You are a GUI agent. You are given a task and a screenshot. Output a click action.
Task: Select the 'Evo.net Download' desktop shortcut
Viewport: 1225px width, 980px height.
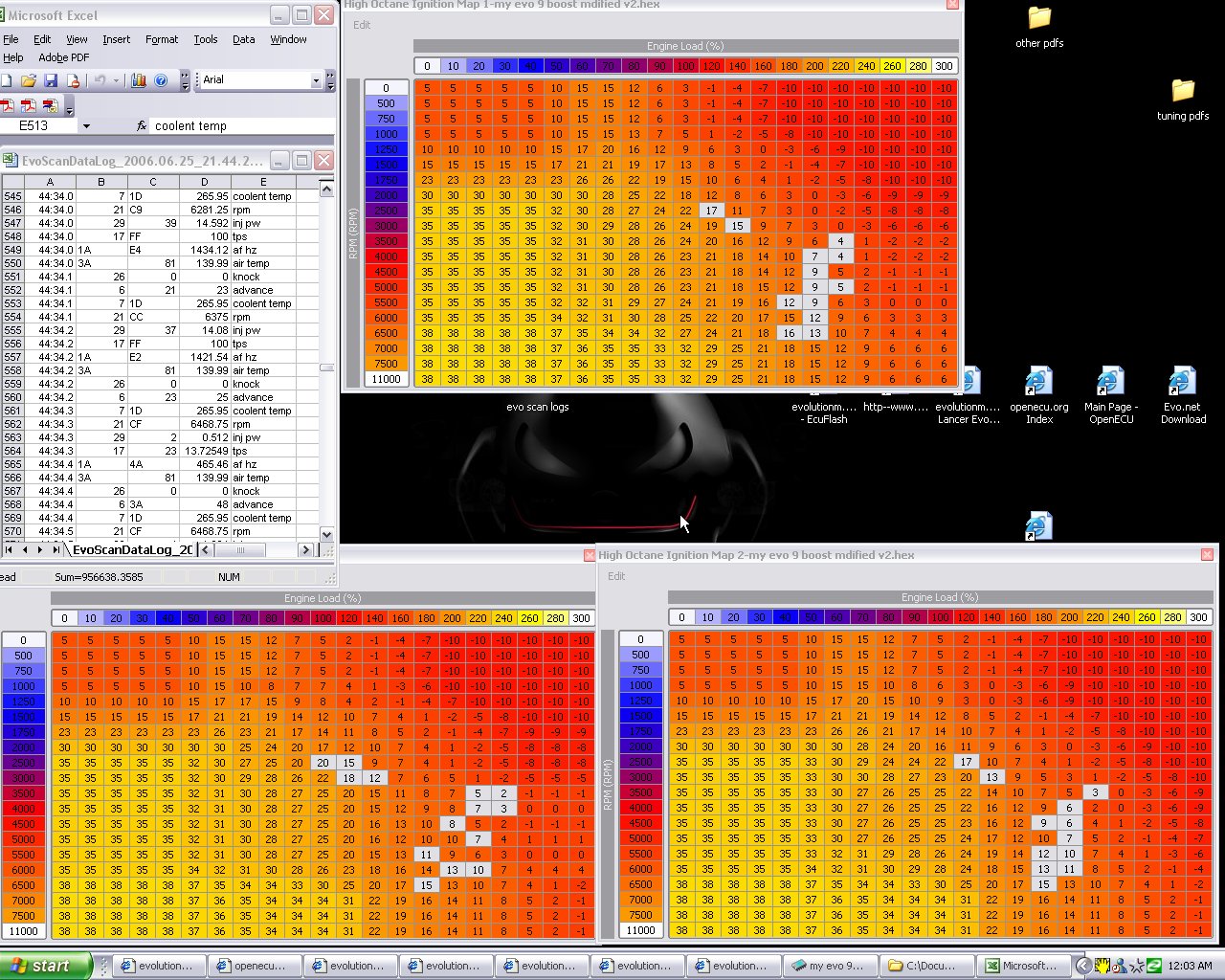(x=1183, y=395)
